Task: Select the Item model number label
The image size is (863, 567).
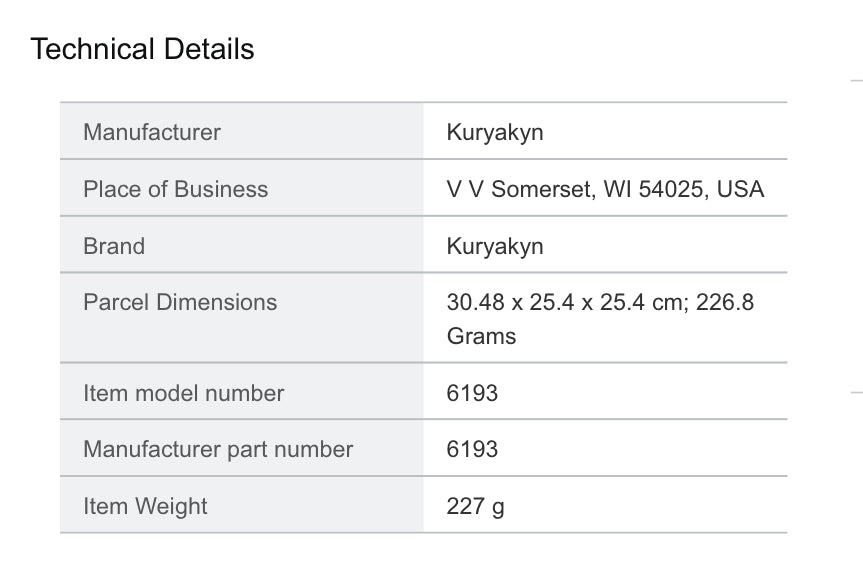Action: point(184,393)
